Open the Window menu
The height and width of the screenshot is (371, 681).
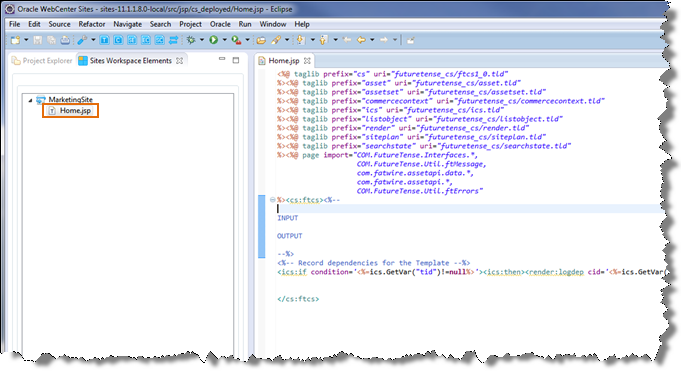272,24
